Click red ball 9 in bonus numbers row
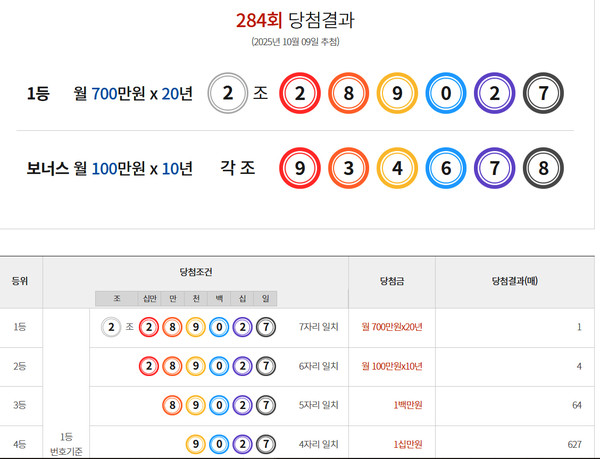This screenshot has width=600, height=459. (x=300, y=168)
